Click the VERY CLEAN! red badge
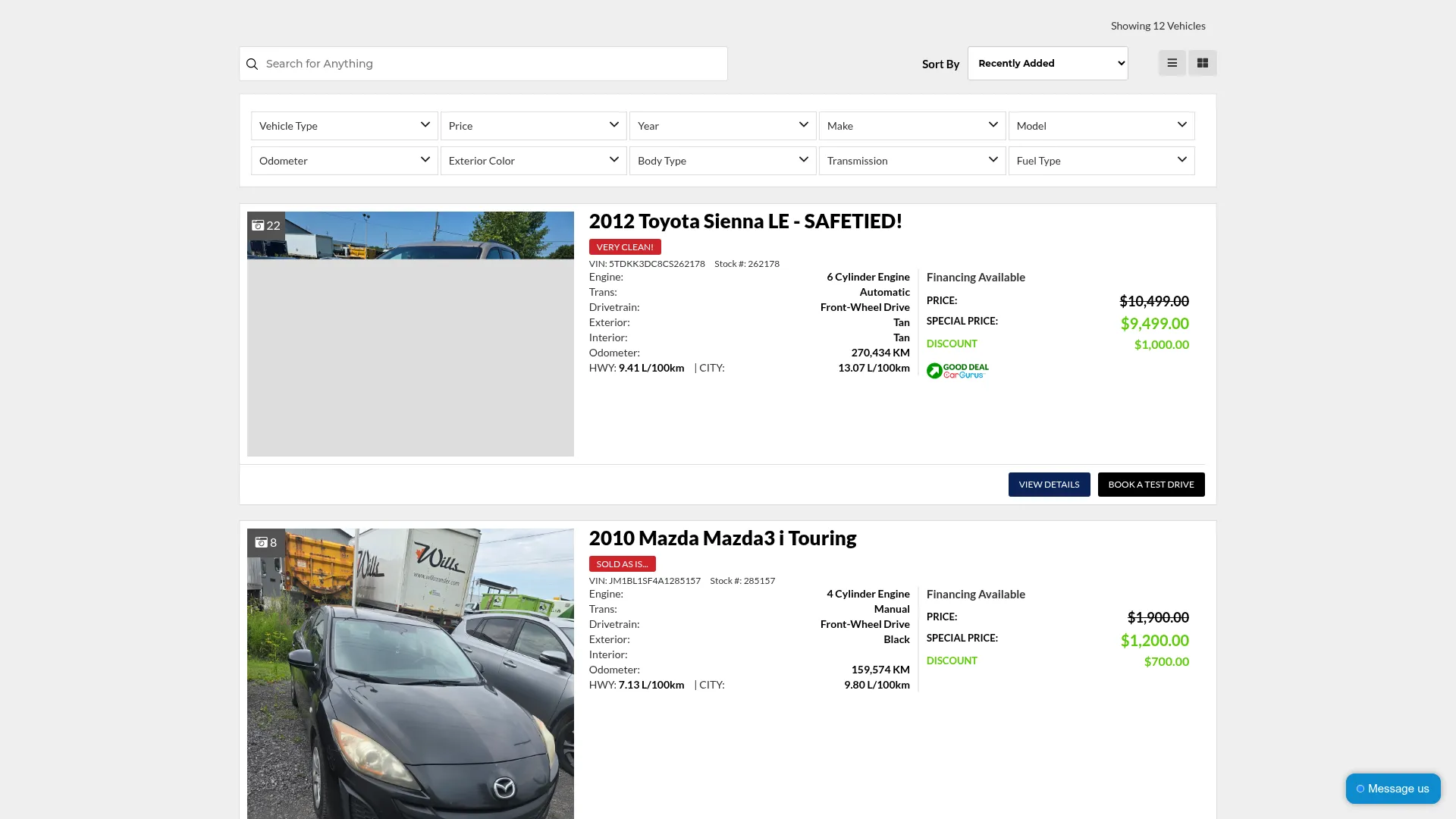 625,247
